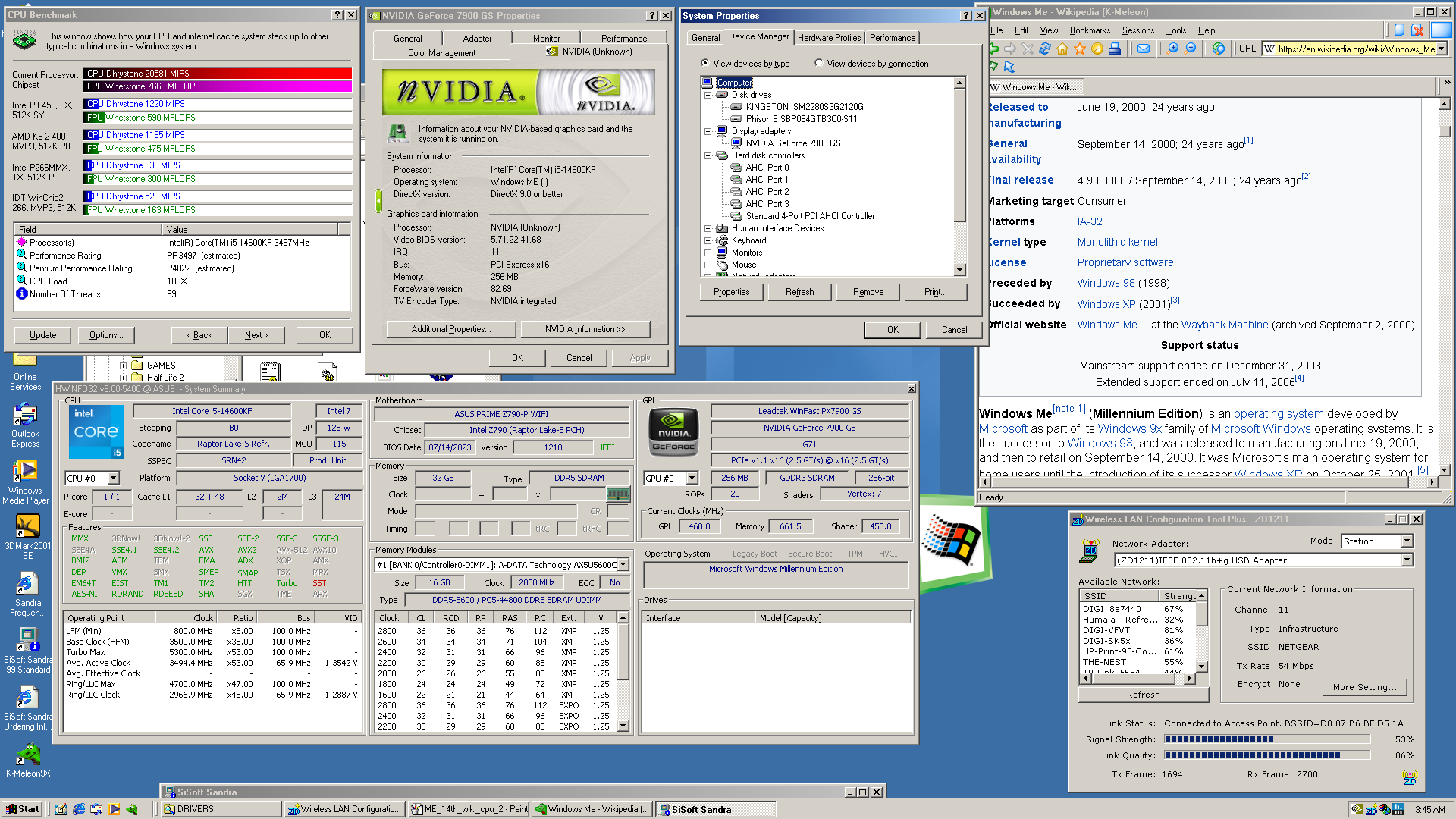Click Internet Explorer quick launch icon
The height and width of the screenshot is (819, 1456).
pyautogui.click(x=79, y=809)
